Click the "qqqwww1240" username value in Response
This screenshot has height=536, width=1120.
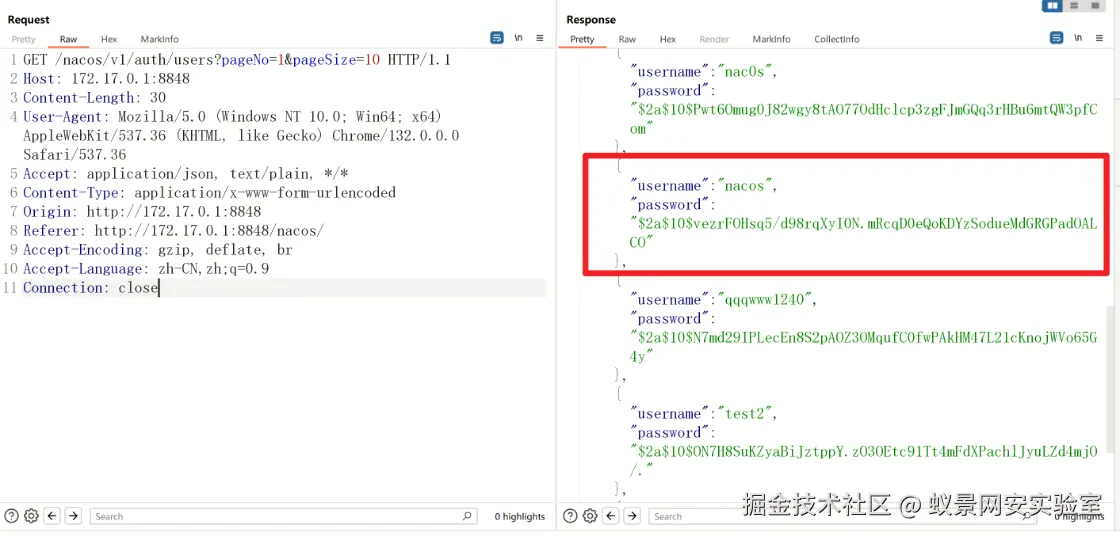(x=767, y=300)
